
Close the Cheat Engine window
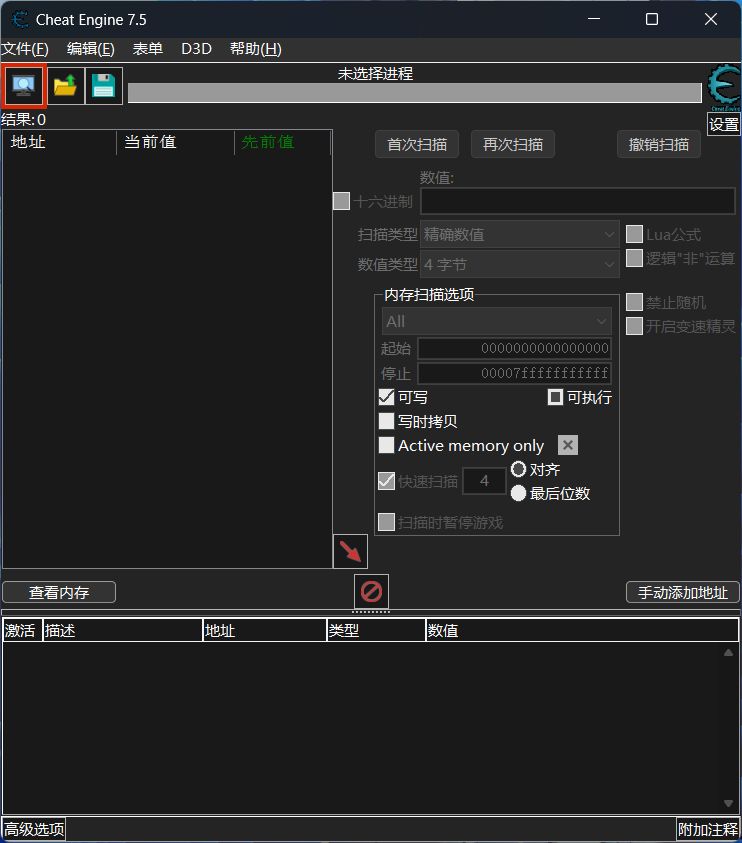coord(711,19)
